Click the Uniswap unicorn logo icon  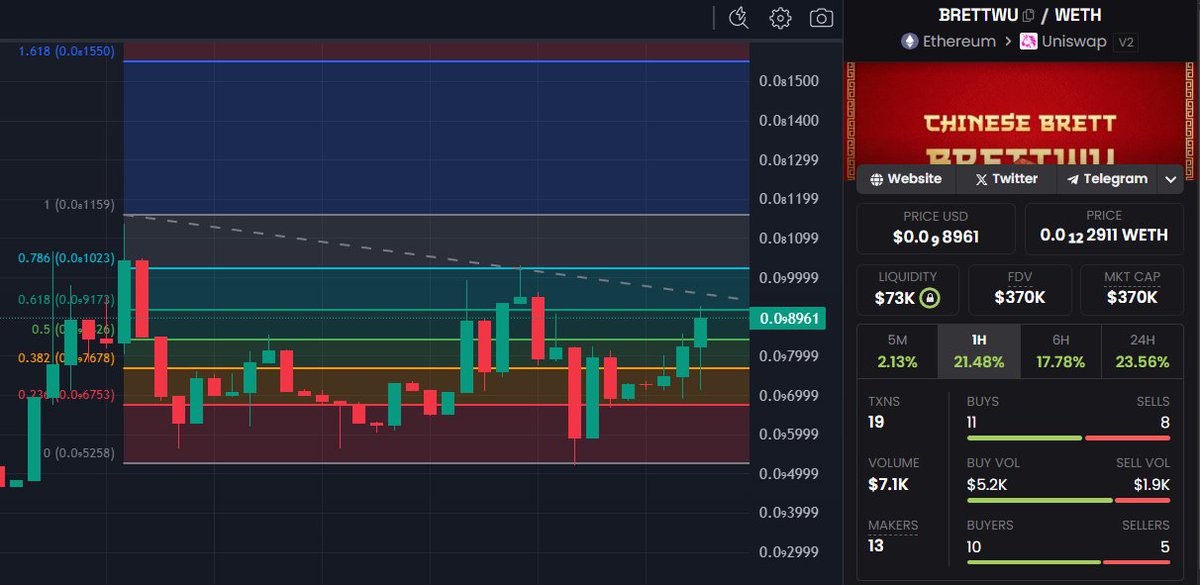(x=1028, y=41)
